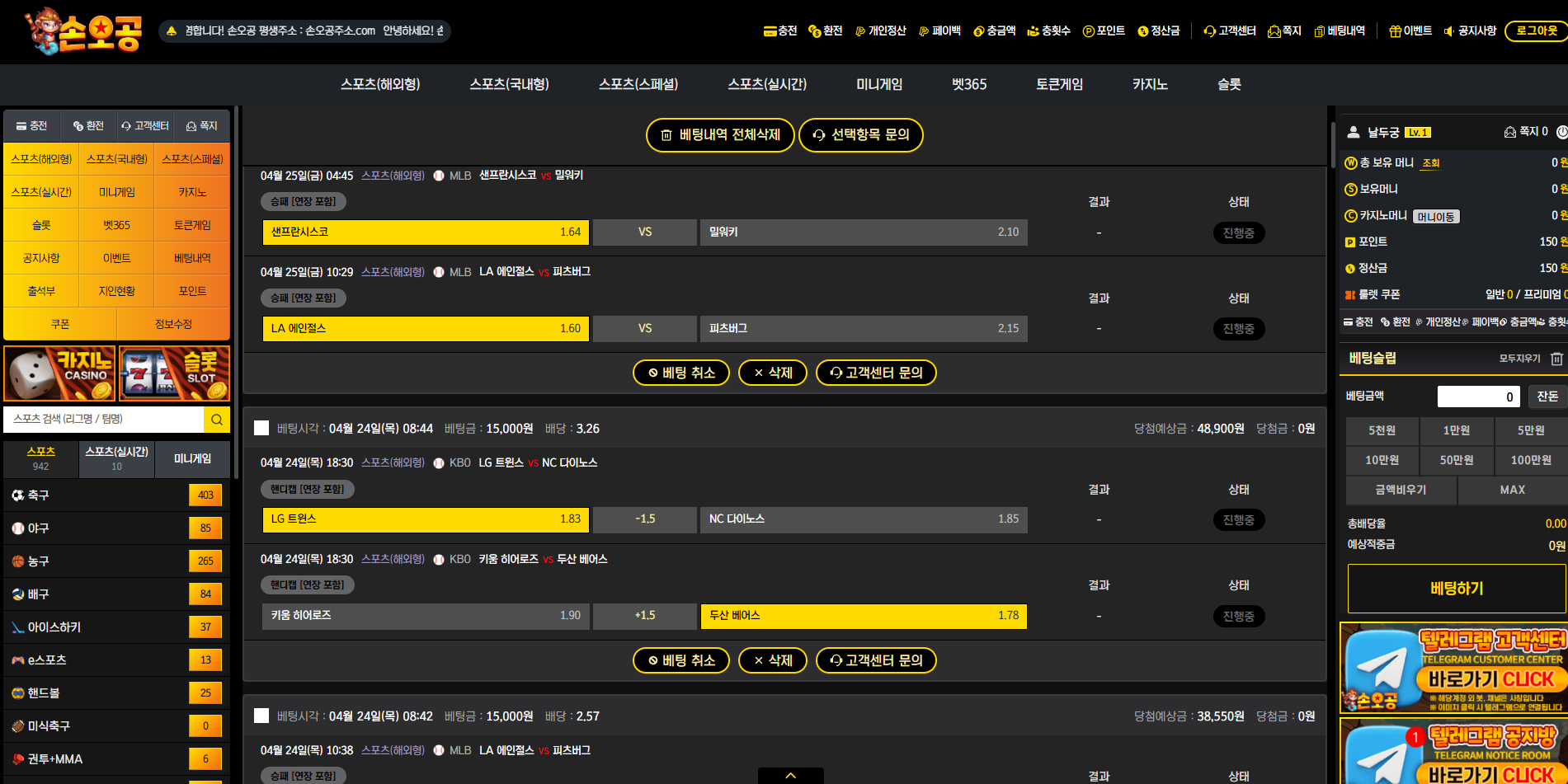The height and width of the screenshot is (784, 1568).
Task: Open the 카지노 CASINO dice banner
Action: (x=59, y=373)
